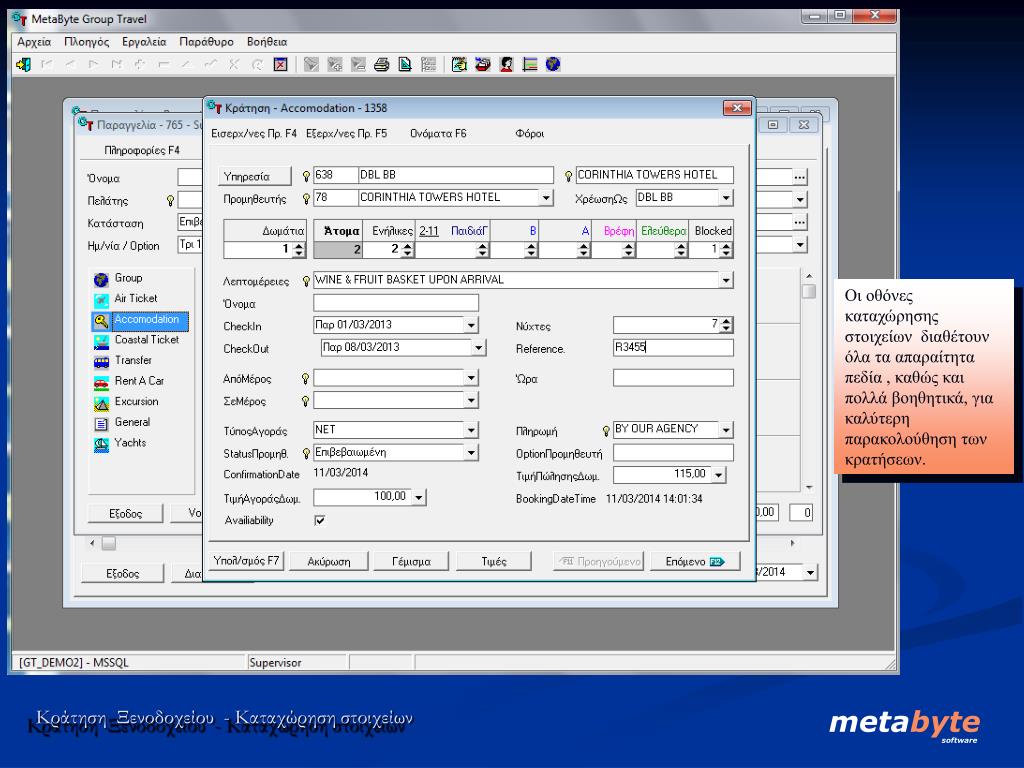The width and height of the screenshot is (1024, 768).
Task: Click the empty Όνομα field in Κράτηση
Action: pyautogui.click(x=396, y=302)
